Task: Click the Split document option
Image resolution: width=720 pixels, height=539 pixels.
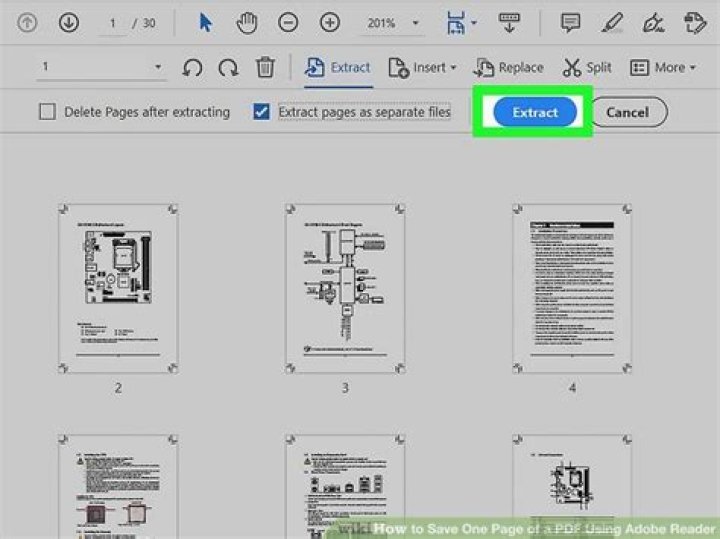Action: click(587, 68)
